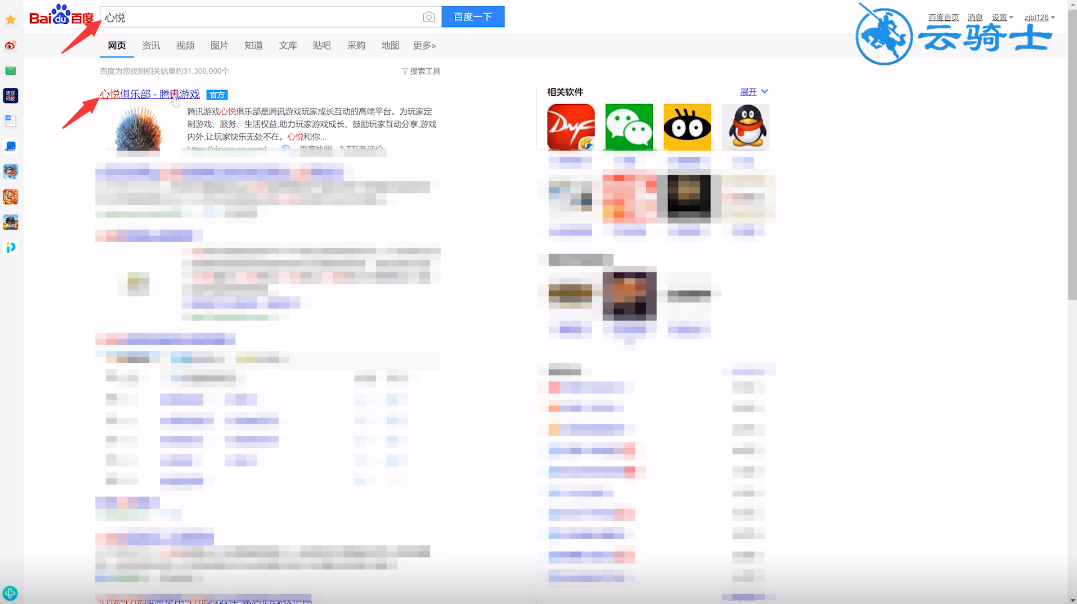This screenshot has height=604, width=1077.
Task: Switch to the 贴吧 tab
Action: (x=321, y=45)
